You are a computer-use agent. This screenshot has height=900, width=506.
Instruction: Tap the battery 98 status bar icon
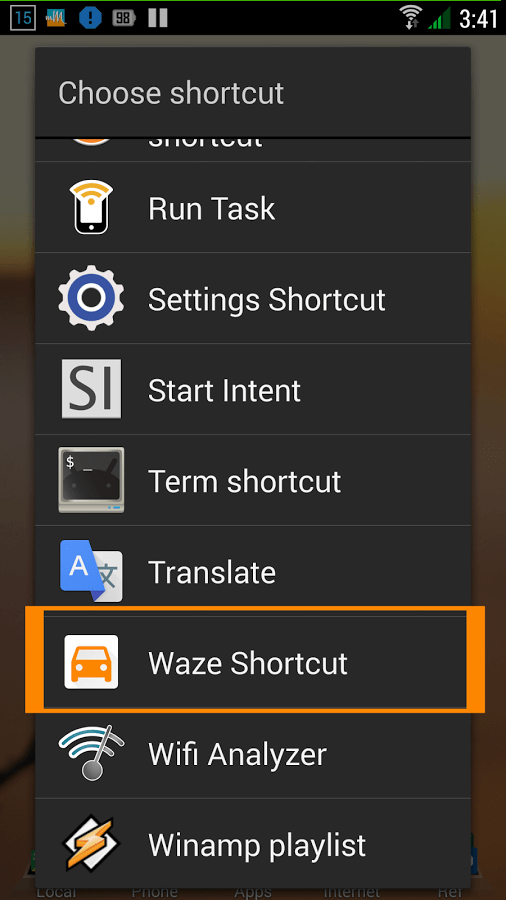124,18
